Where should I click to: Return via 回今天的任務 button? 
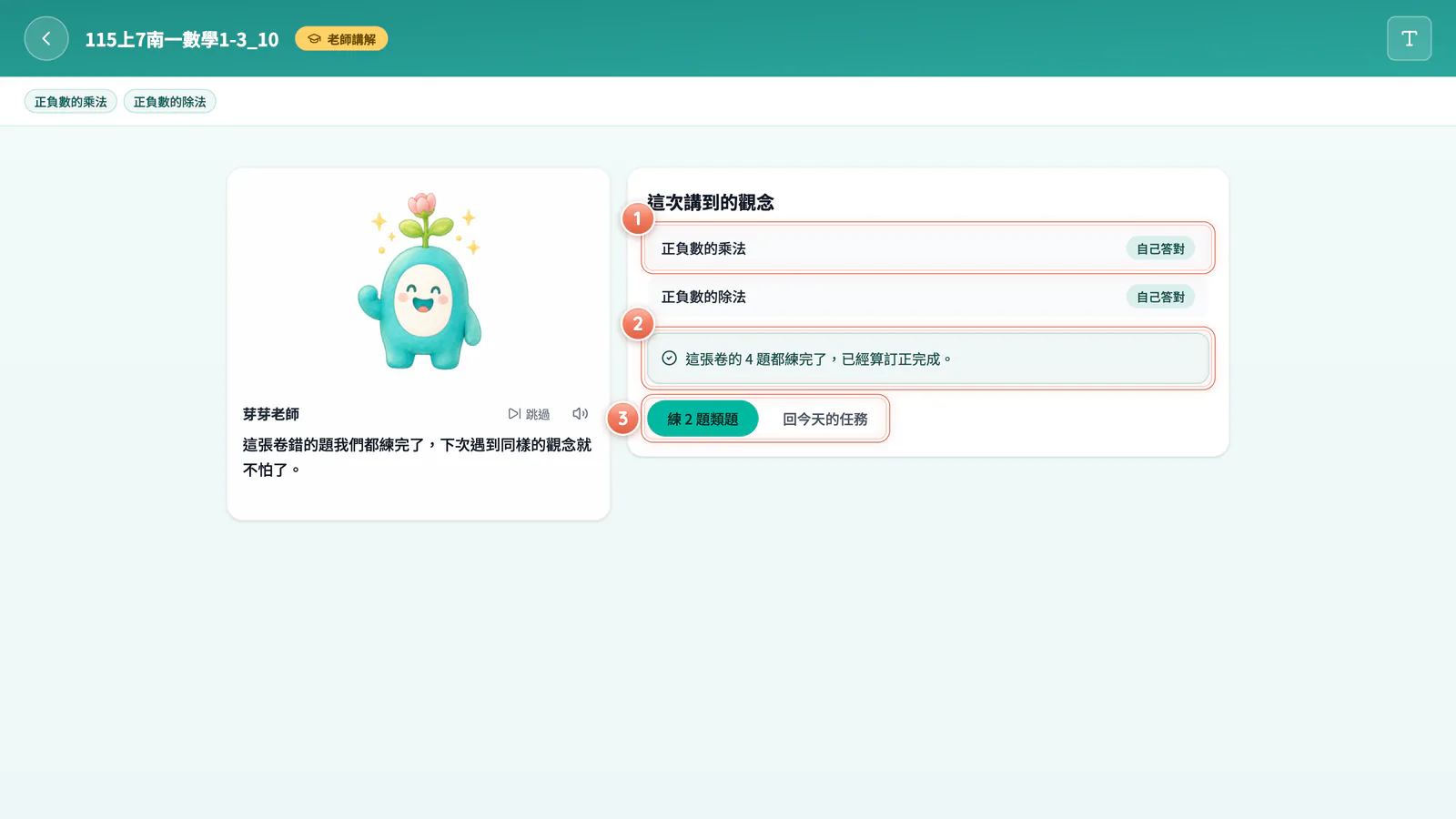tap(825, 419)
